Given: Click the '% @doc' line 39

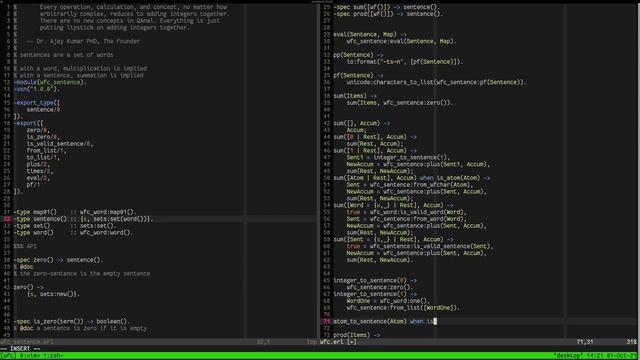Looking at the screenshot, I should [x=24, y=267].
